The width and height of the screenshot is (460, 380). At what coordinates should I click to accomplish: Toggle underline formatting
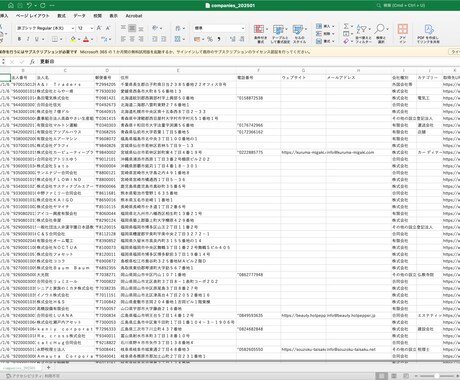37,39
